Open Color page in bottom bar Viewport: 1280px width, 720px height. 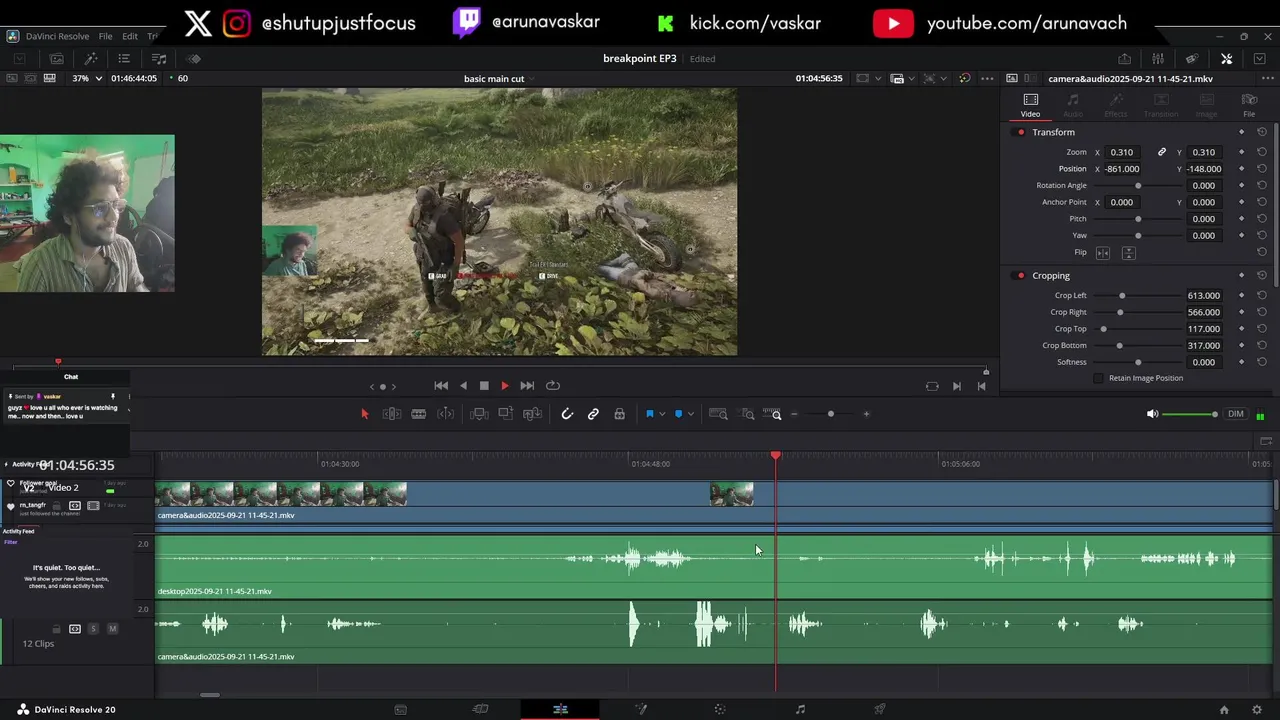tap(720, 709)
